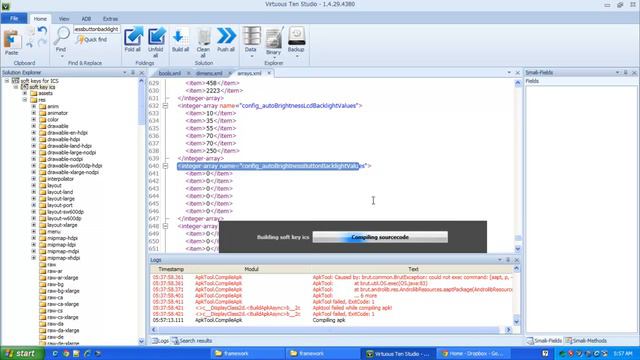Click the Push all icon

pyautogui.click(x=226, y=36)
